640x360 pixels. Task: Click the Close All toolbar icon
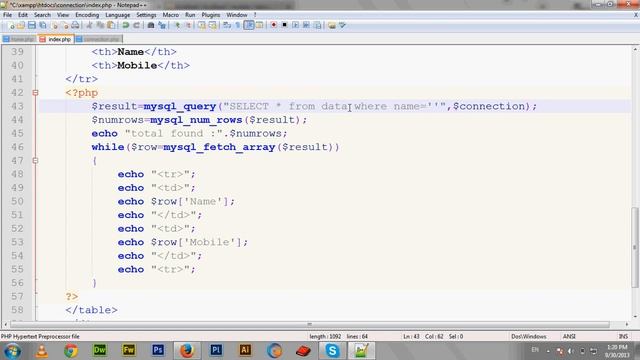(x=64, y=25)
